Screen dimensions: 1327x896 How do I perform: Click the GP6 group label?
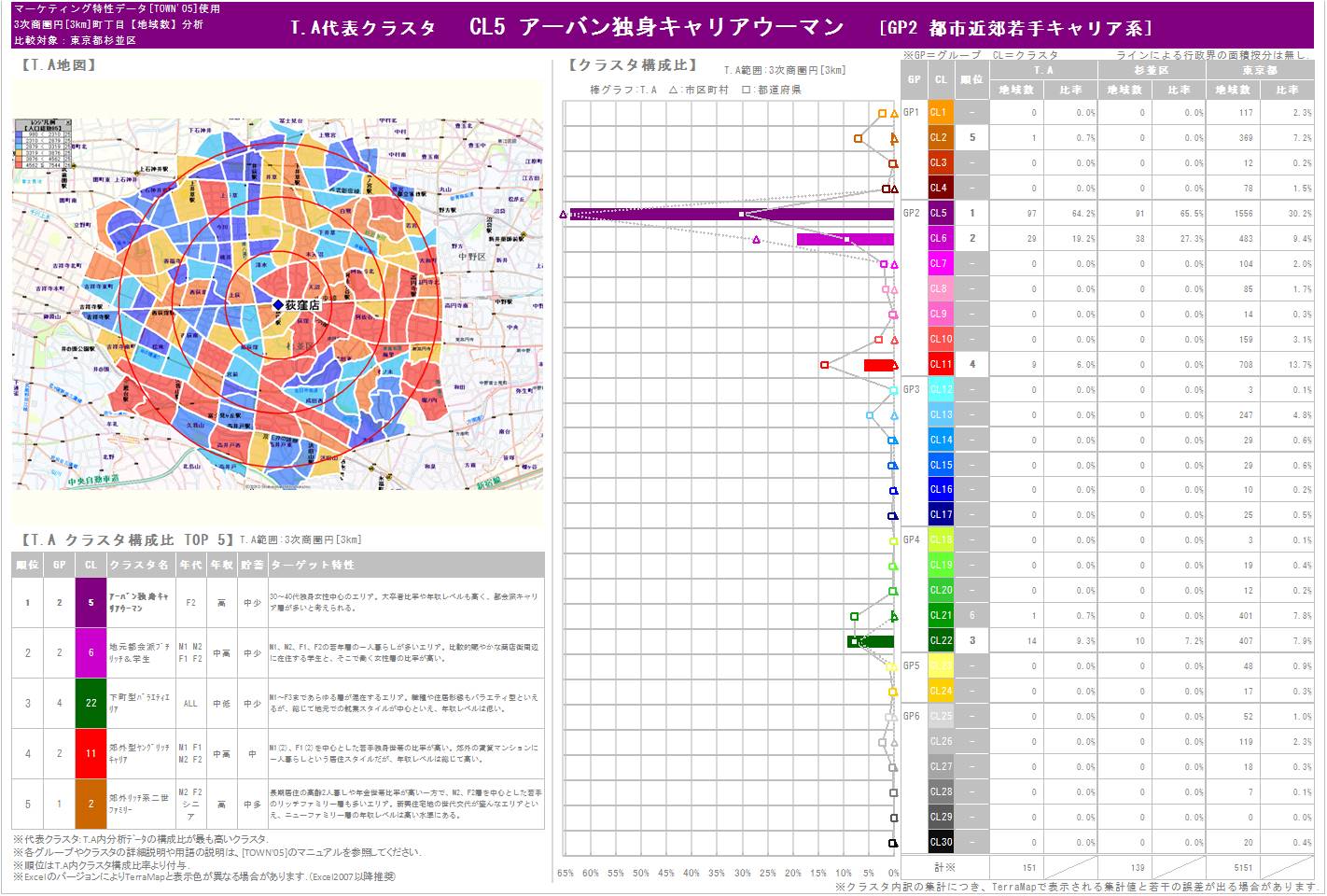912,717
